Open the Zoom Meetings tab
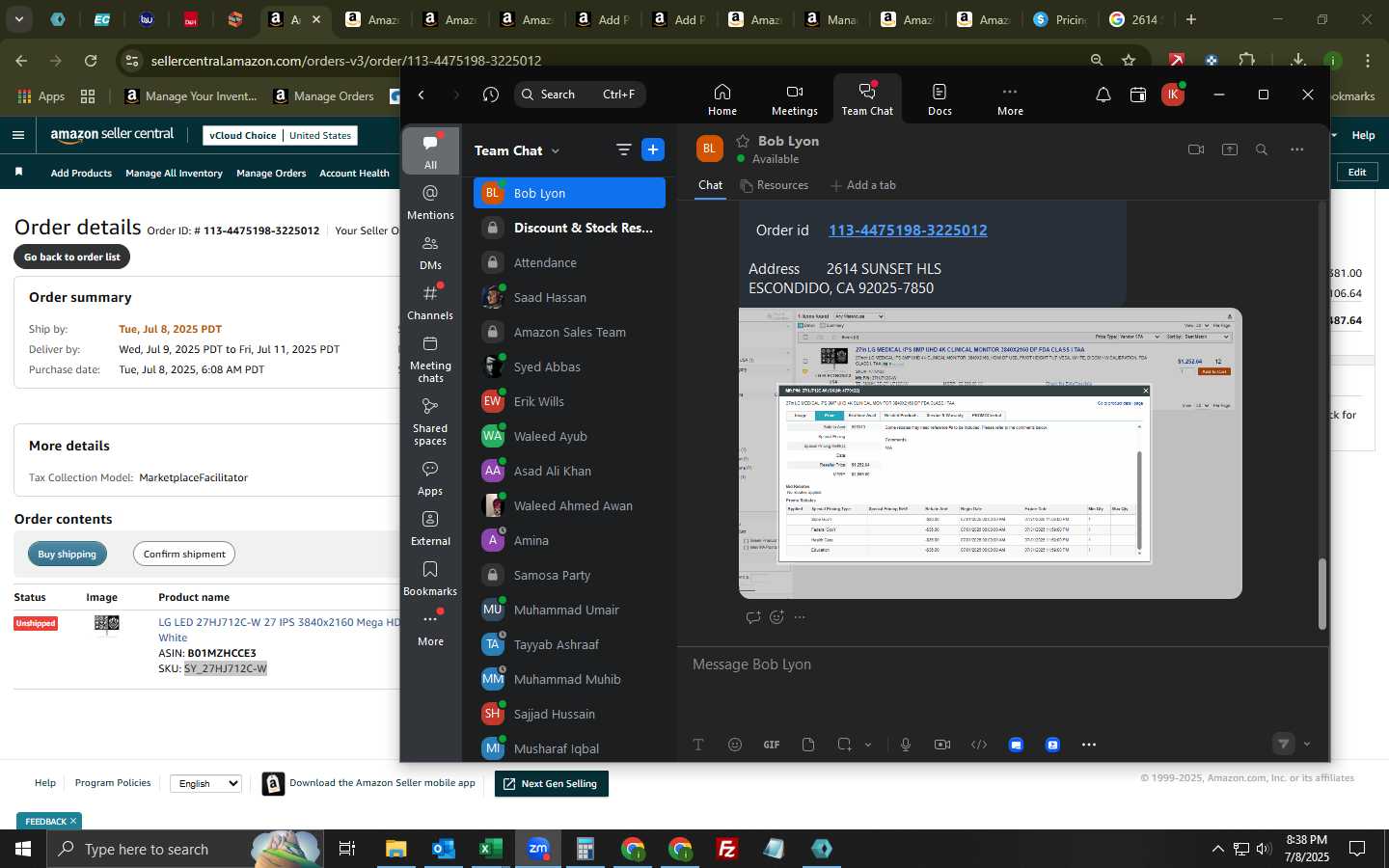 click(794, 99)
